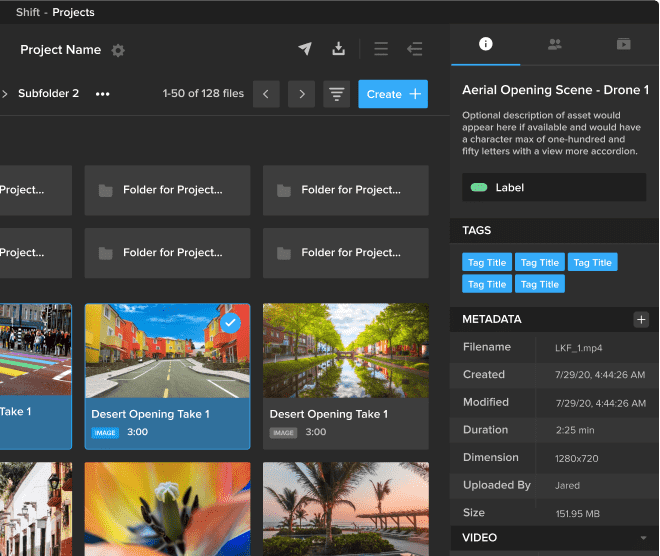Click the send paper plane icon

pos(305,48)
